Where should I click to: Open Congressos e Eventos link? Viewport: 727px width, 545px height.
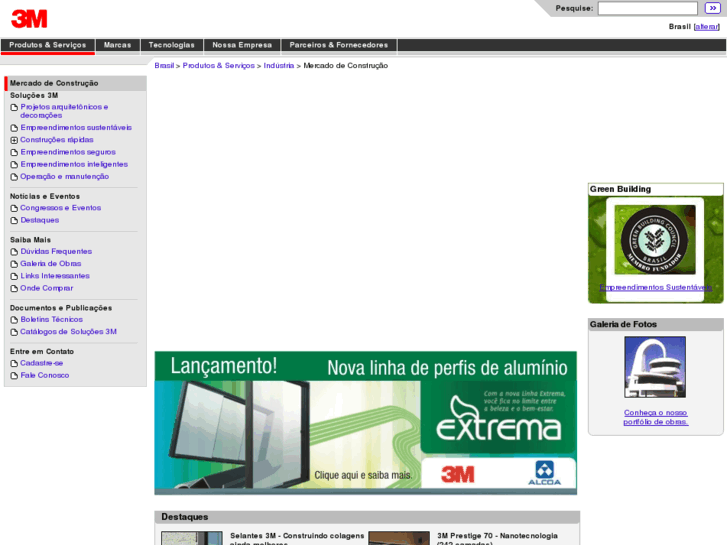60,208
